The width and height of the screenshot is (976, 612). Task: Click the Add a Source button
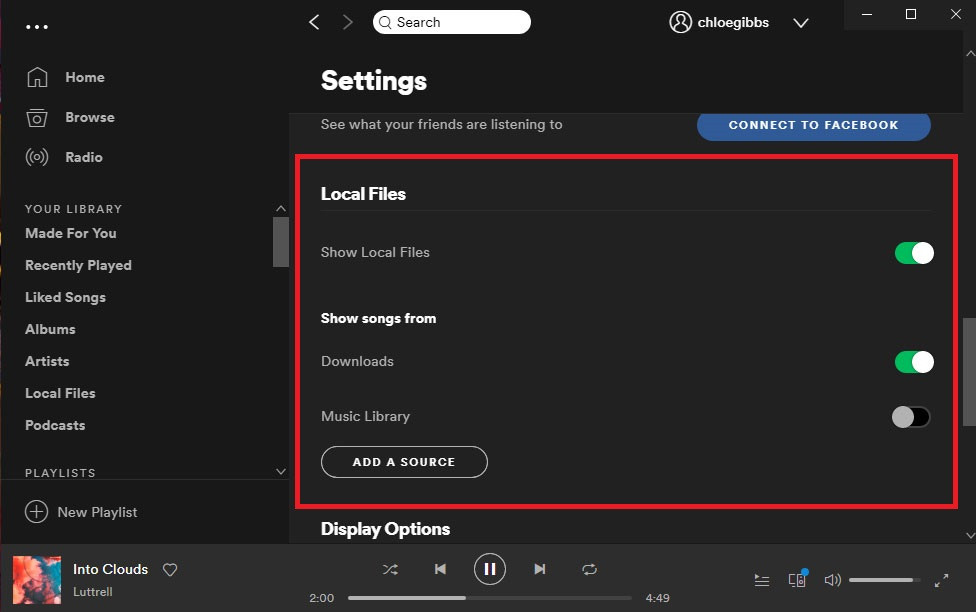(404, 462)
